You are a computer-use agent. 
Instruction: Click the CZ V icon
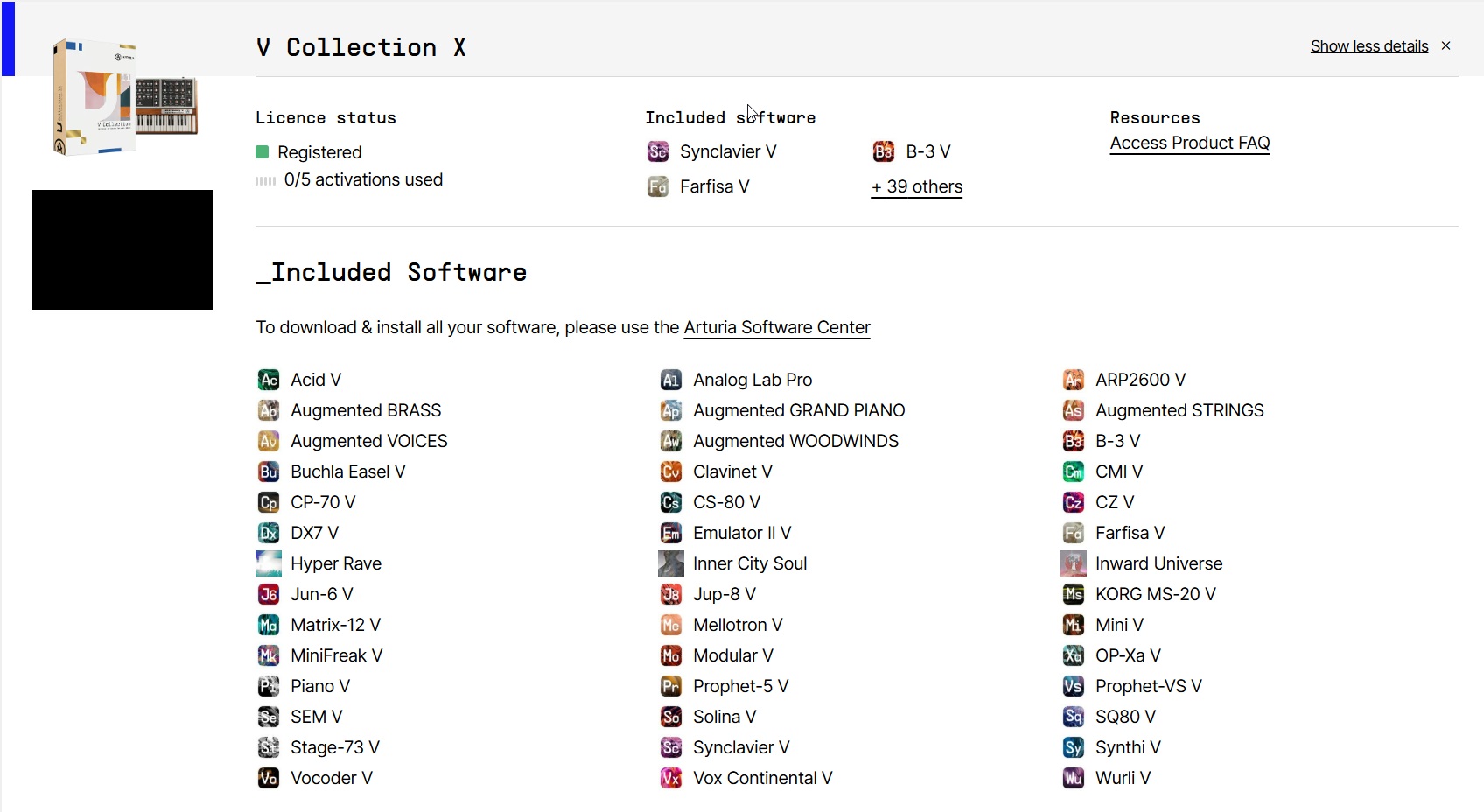point(1074,502)
